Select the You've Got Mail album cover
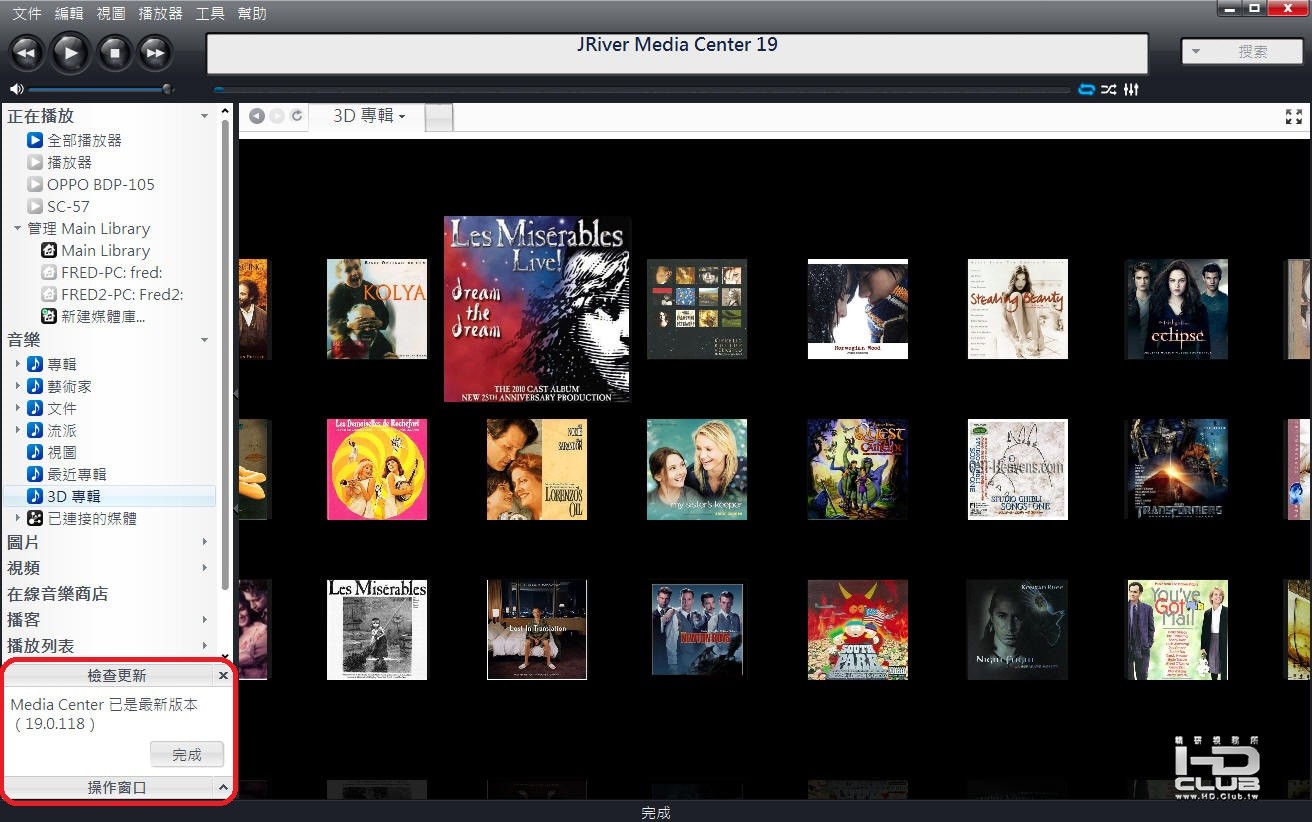This screenshot has width=1312, height=822. pos(1178,629)
